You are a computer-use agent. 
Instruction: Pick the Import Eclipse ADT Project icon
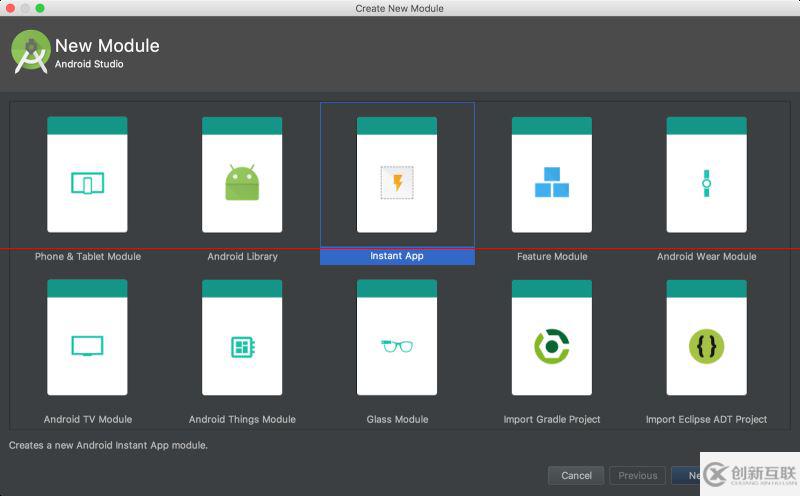706,346
